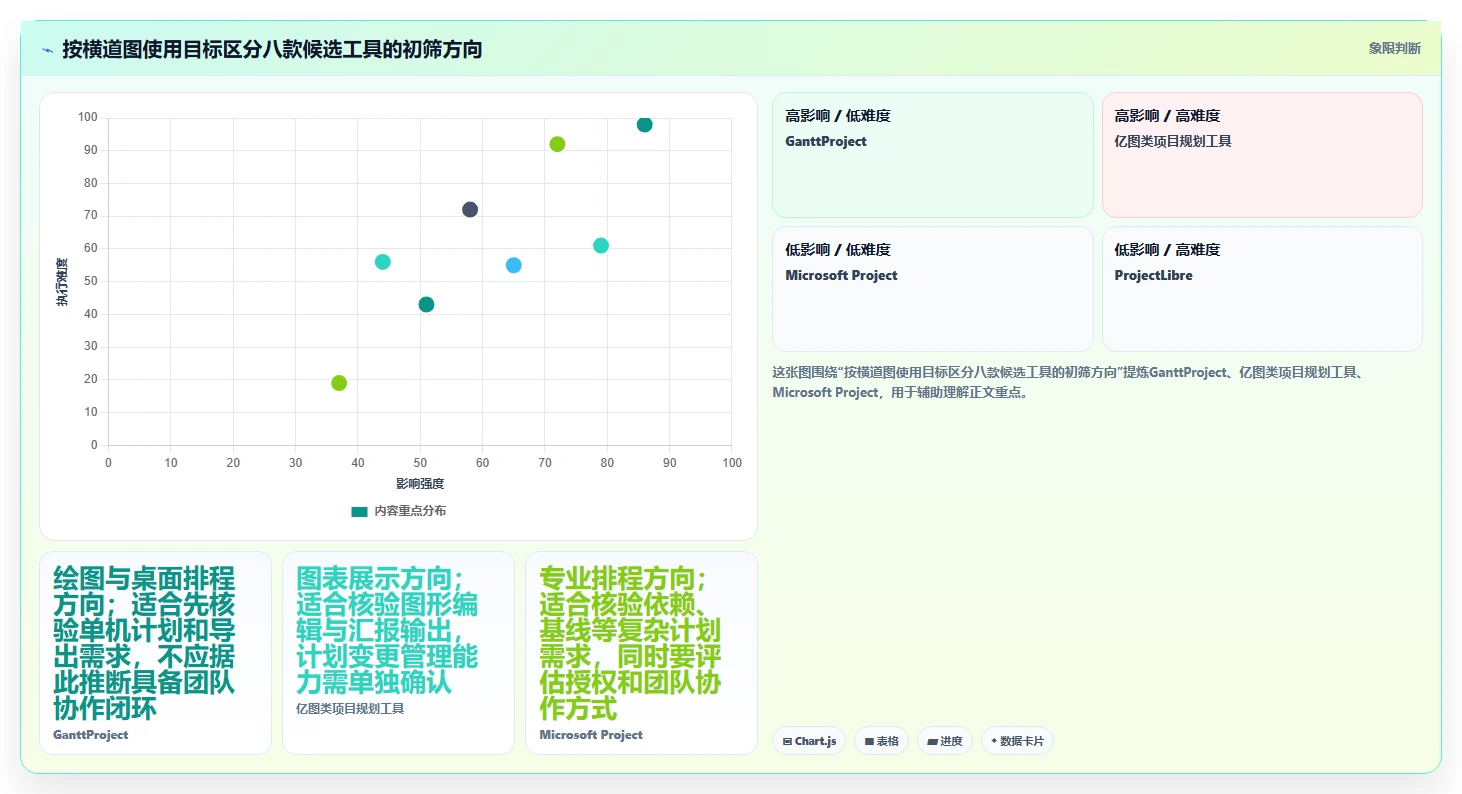Viewport: 1462px width, 794px height.
Task: Click the 亿图类项目规划工具 caption under the second summary card
Action: (350, 709)
